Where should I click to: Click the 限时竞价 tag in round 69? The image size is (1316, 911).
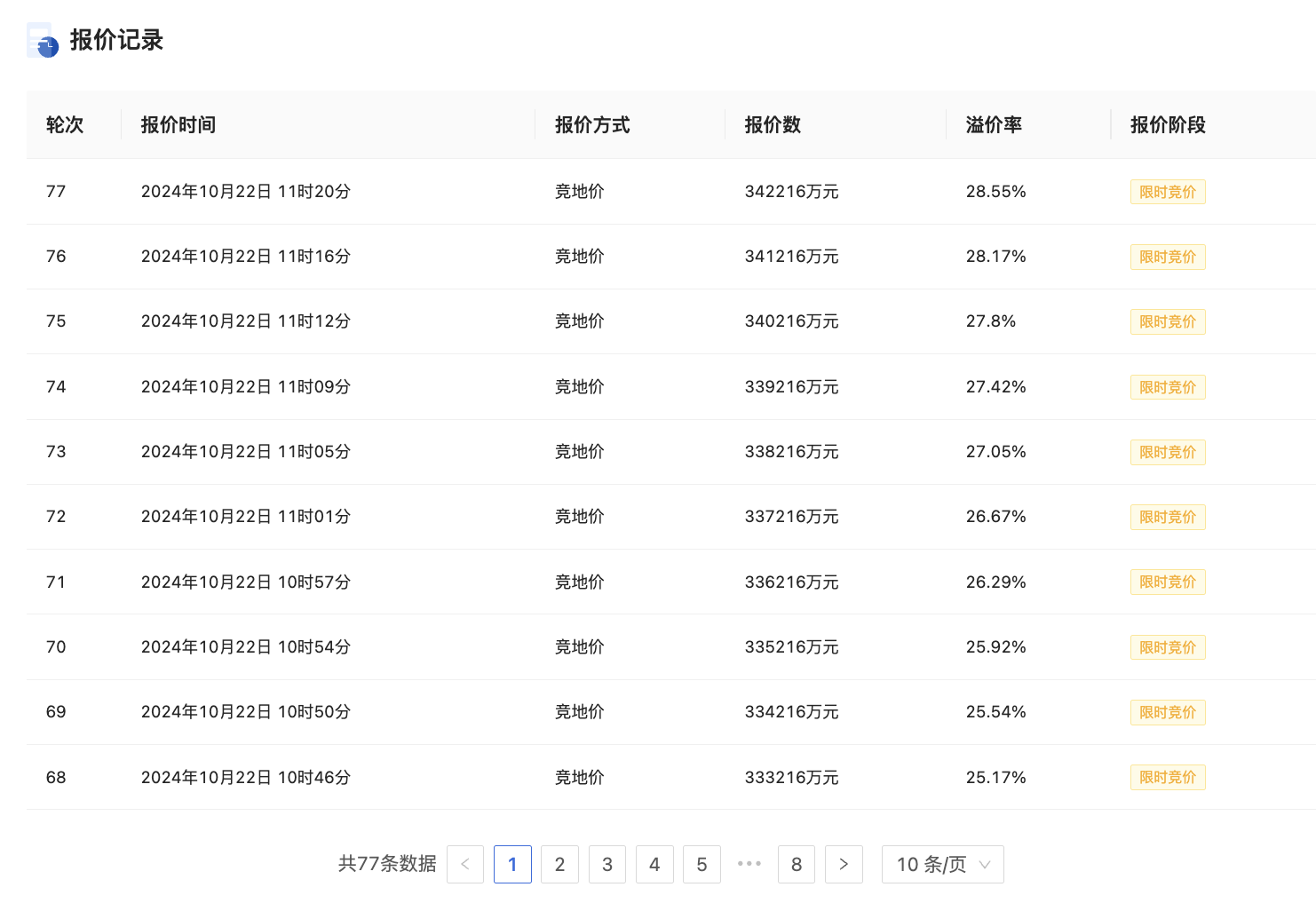pos(1168,712)
